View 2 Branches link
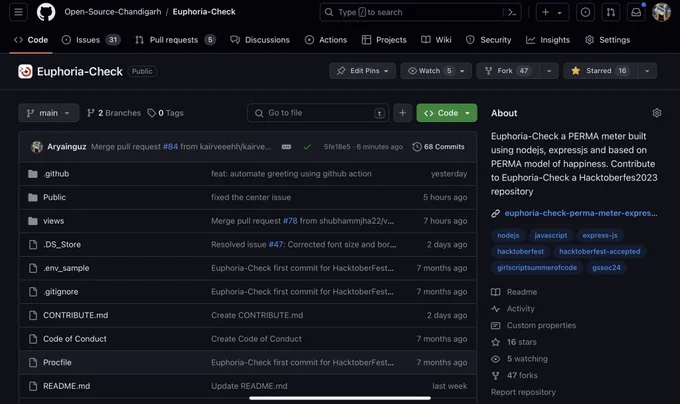This screenshot has width=680, height=404. click(x=114, y=113)
